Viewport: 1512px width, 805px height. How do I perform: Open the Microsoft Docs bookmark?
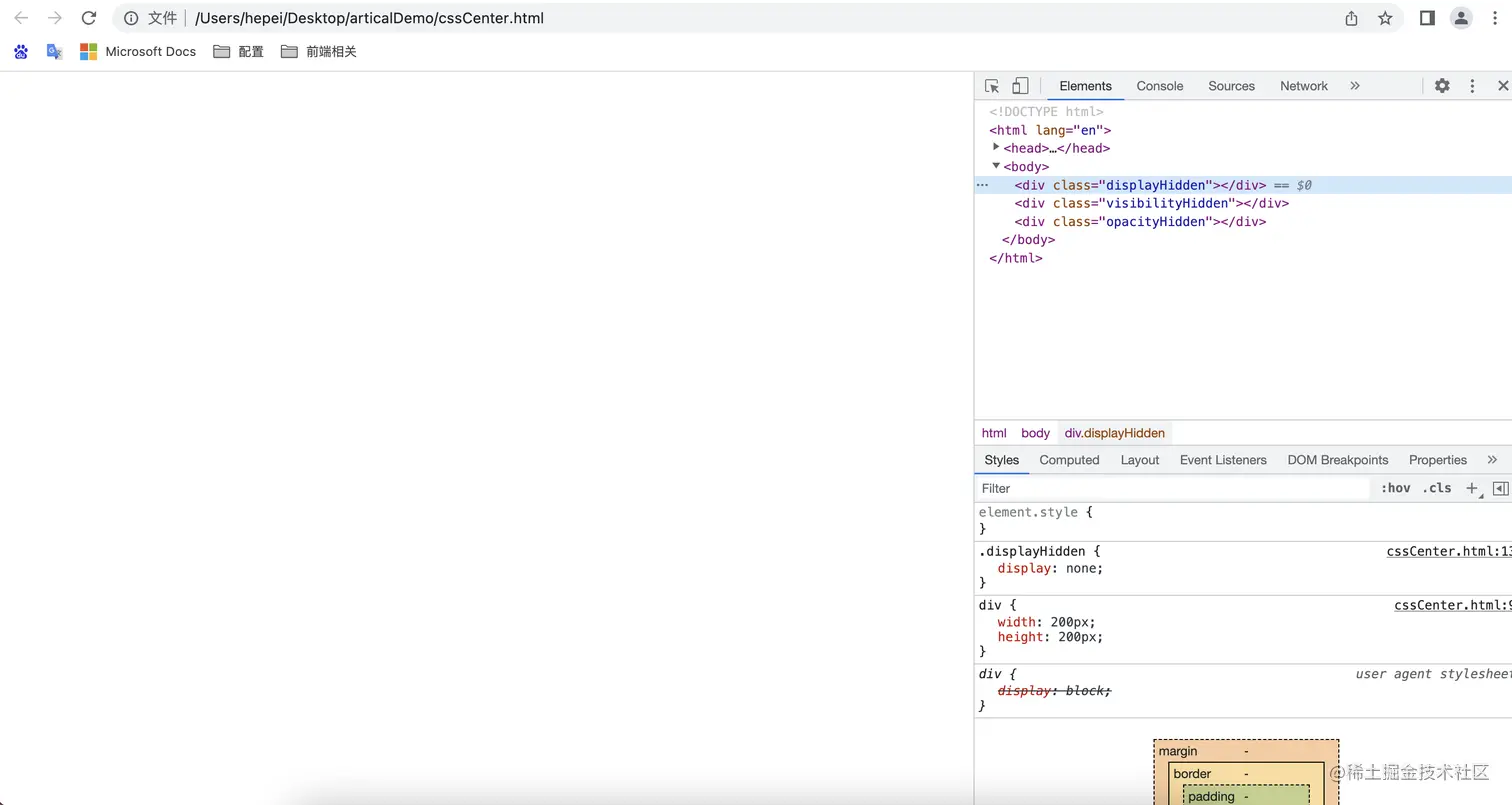click(x=138, y=51)
